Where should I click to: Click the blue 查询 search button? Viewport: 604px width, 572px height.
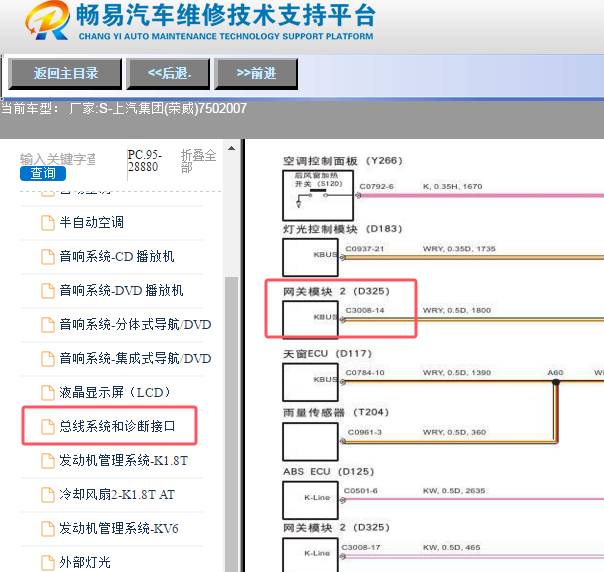[43, 173]
